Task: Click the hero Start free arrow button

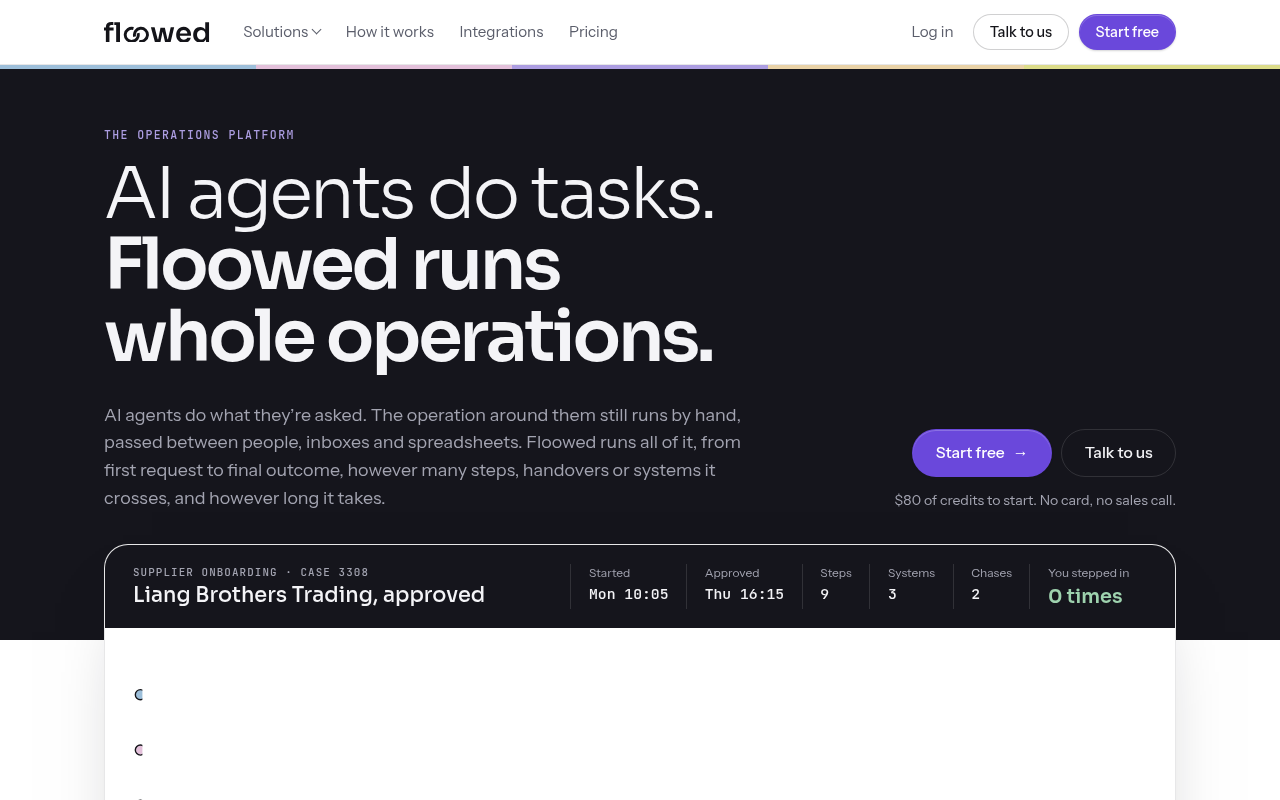Action: [982, 453]
